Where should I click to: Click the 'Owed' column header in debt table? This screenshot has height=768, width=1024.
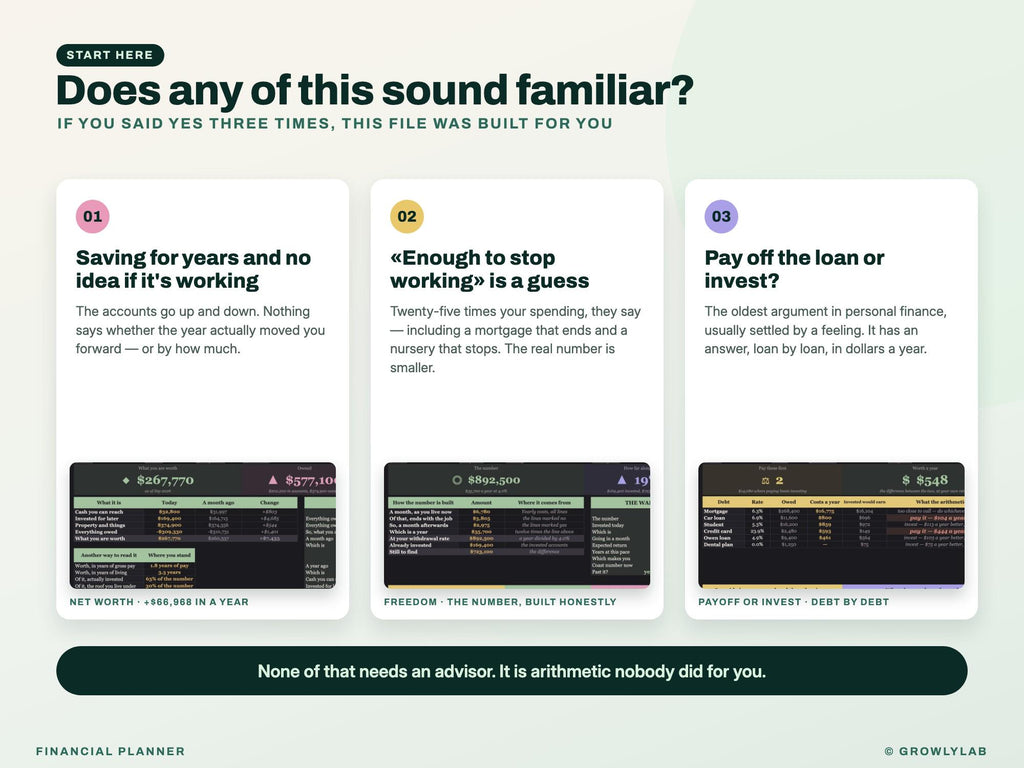pos(789,502)
